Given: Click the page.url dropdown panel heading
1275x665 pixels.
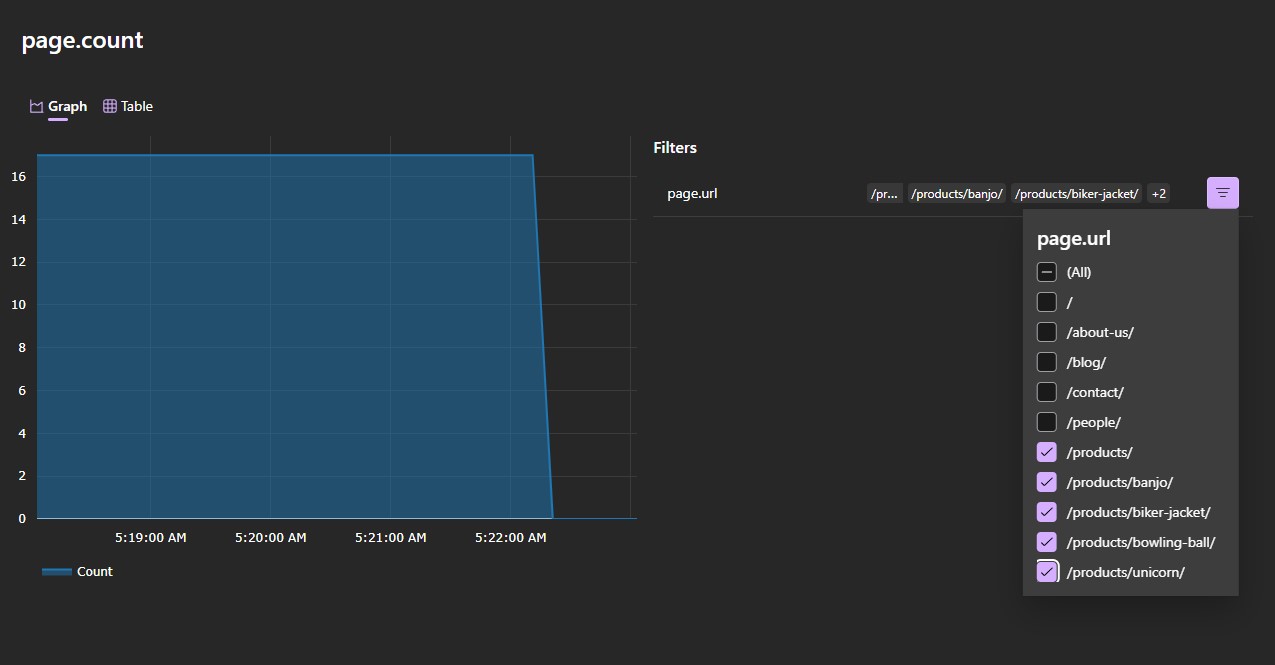Looking at the screenshot, I should tap(1074, 239).
